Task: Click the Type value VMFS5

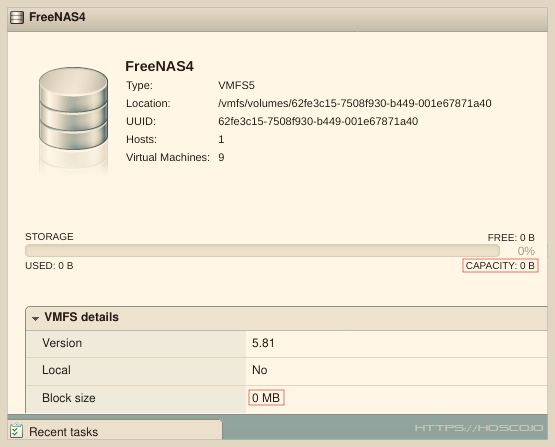Action: 236,85
